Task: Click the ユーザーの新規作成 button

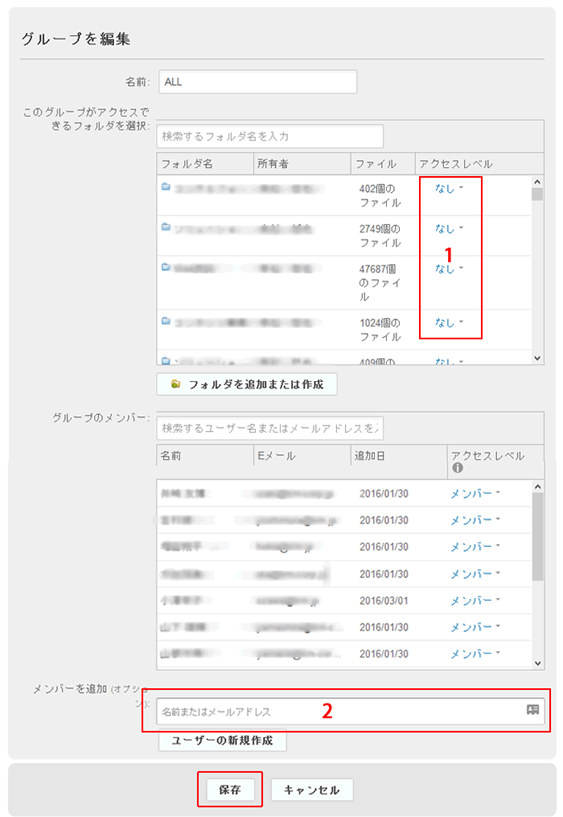Action: (x=222, y=740)
